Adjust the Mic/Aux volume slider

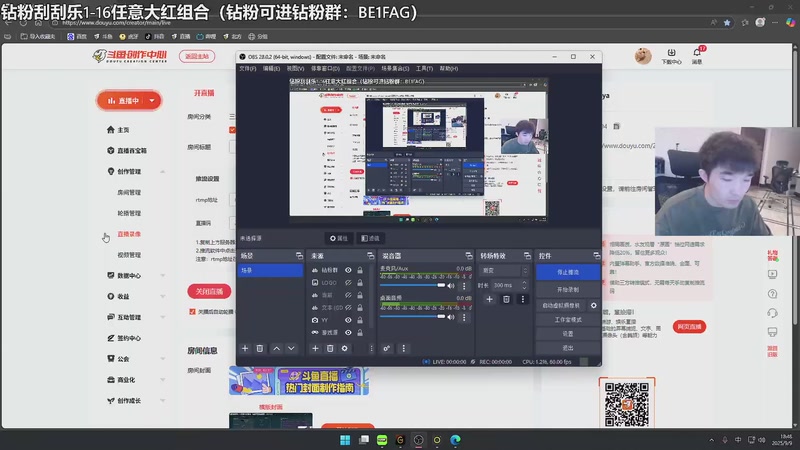[x=412, y=285]
